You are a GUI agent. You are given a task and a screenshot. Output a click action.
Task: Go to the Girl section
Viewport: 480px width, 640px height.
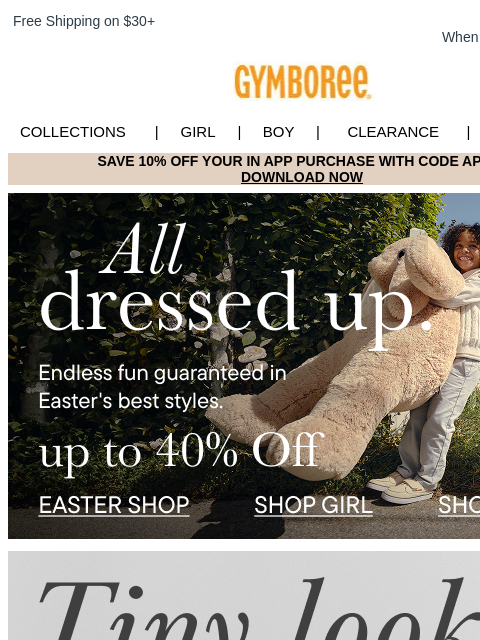click(x=198, y=132)
